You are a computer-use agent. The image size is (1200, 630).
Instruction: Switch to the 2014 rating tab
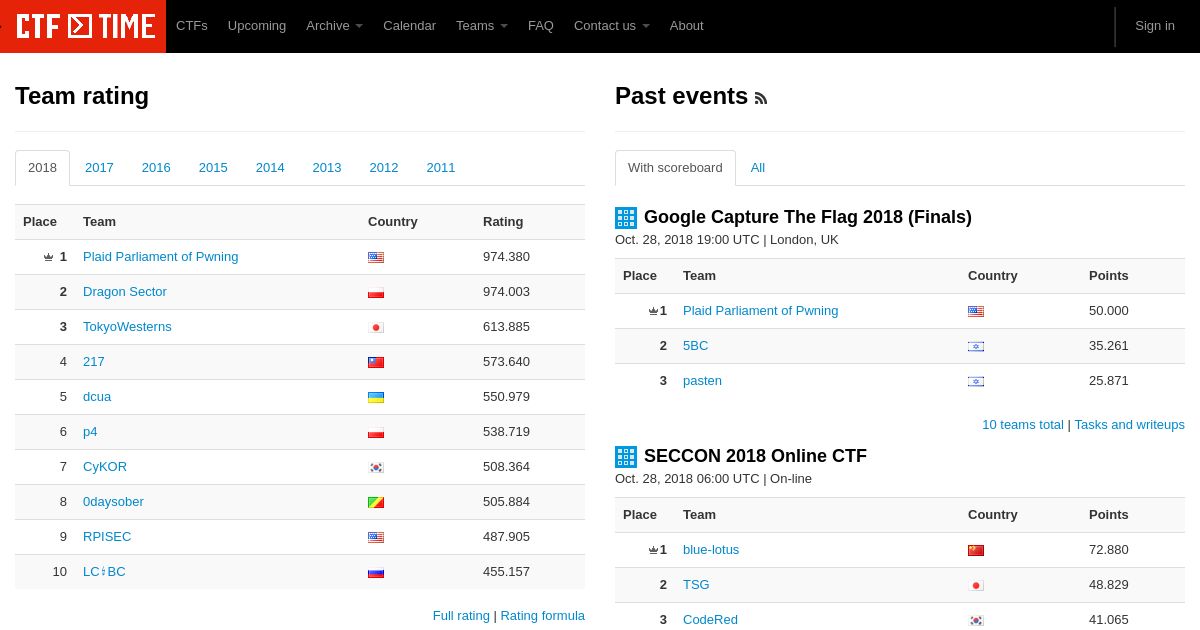click(x=270, y=168)
